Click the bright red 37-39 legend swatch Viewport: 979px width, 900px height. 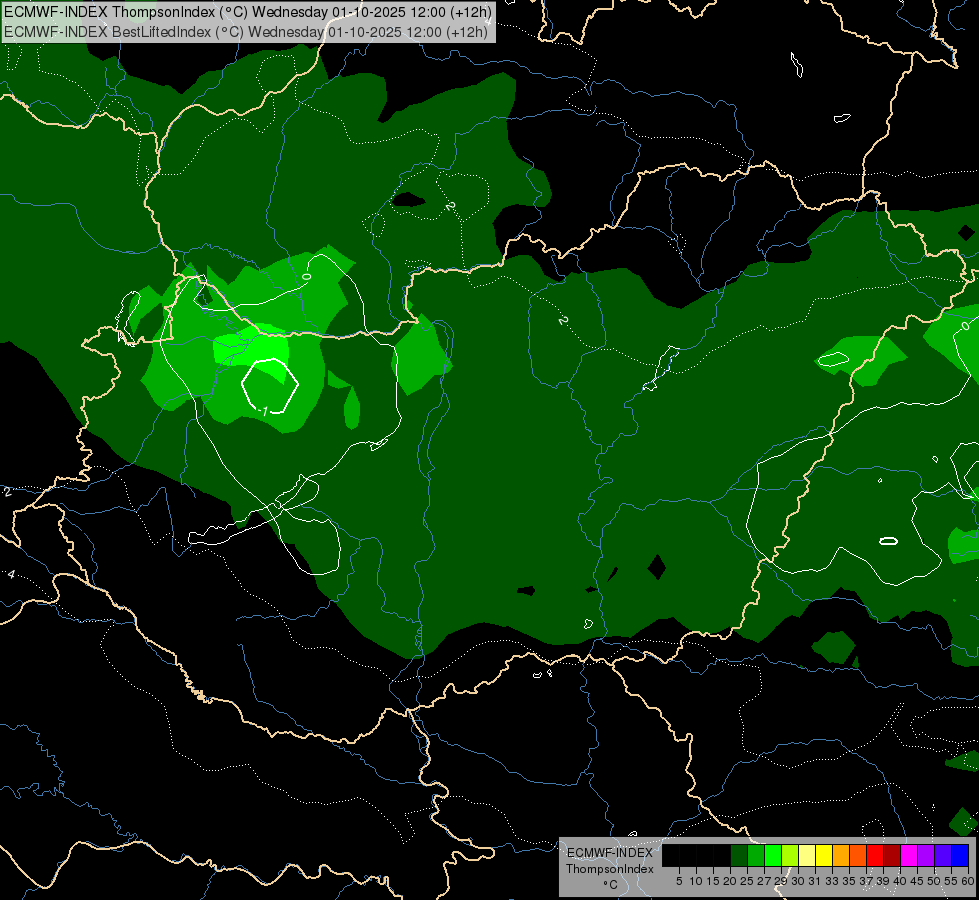pyautogui.click(x=875, y=855)
